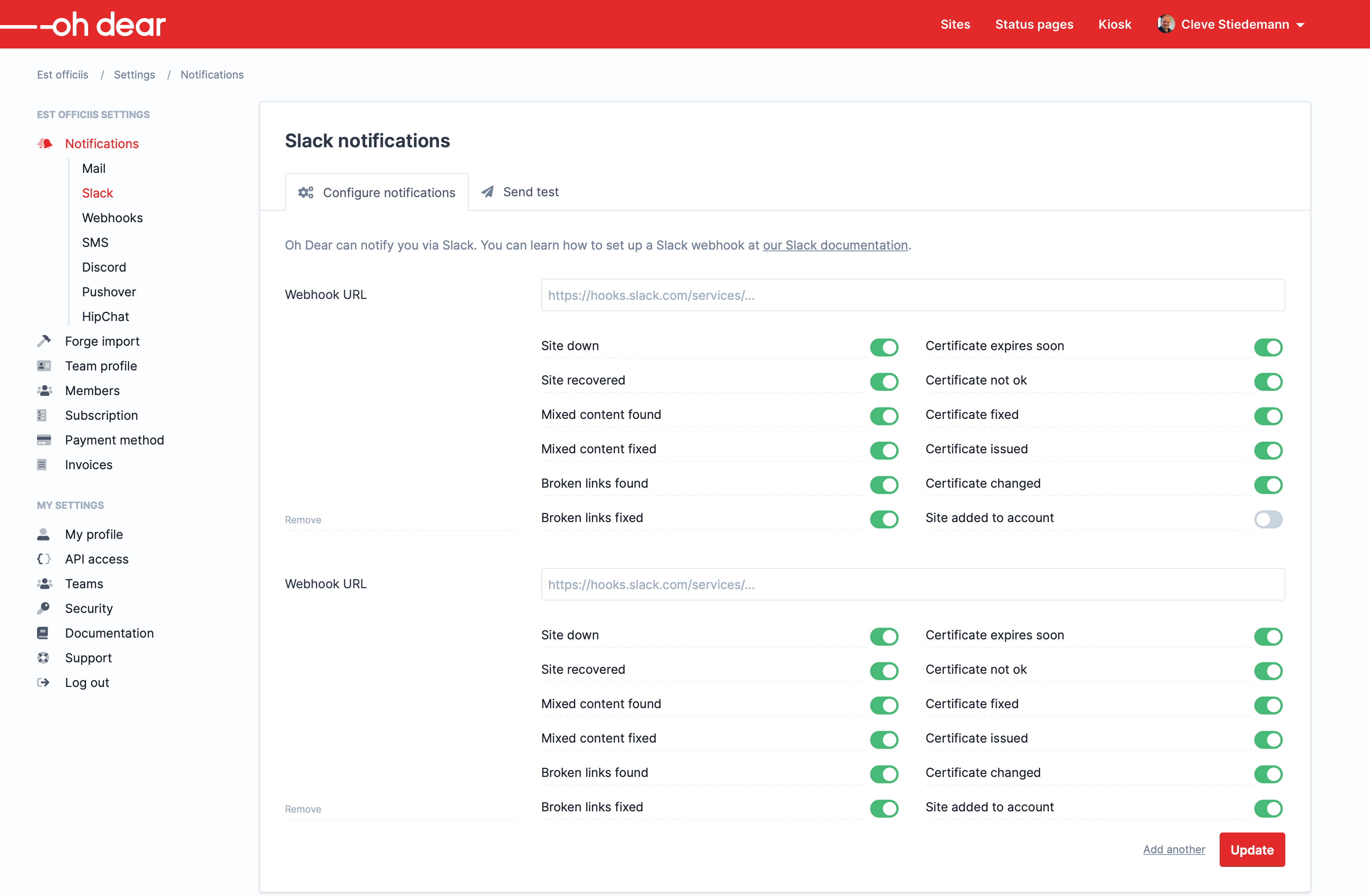
Task: Click the Forge import hammer icon
Action: point(44,341)
